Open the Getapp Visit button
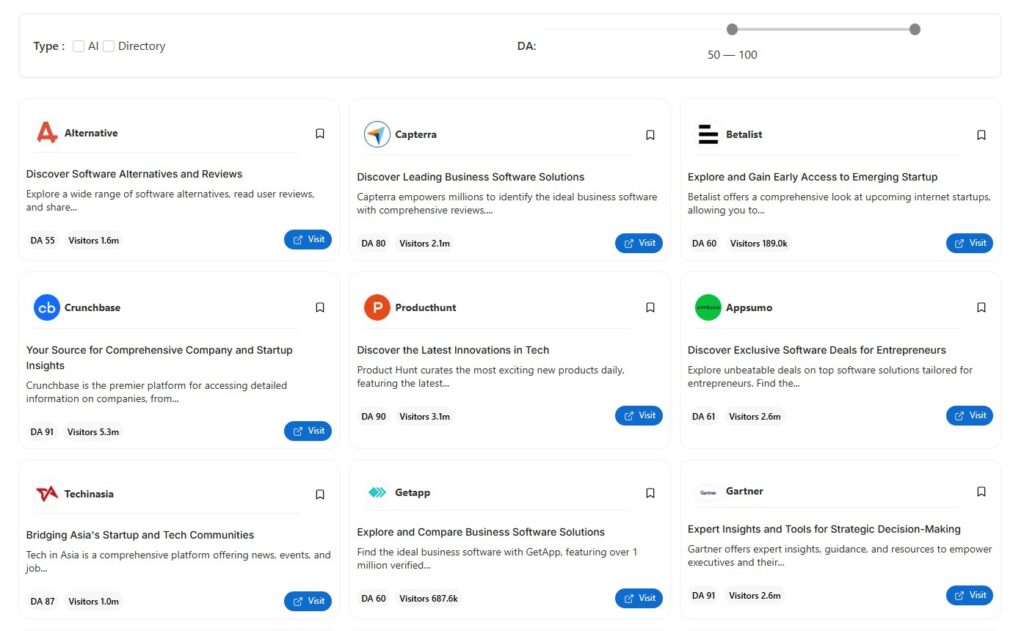Screen dimensions: 1024x631 coord(638,598)
